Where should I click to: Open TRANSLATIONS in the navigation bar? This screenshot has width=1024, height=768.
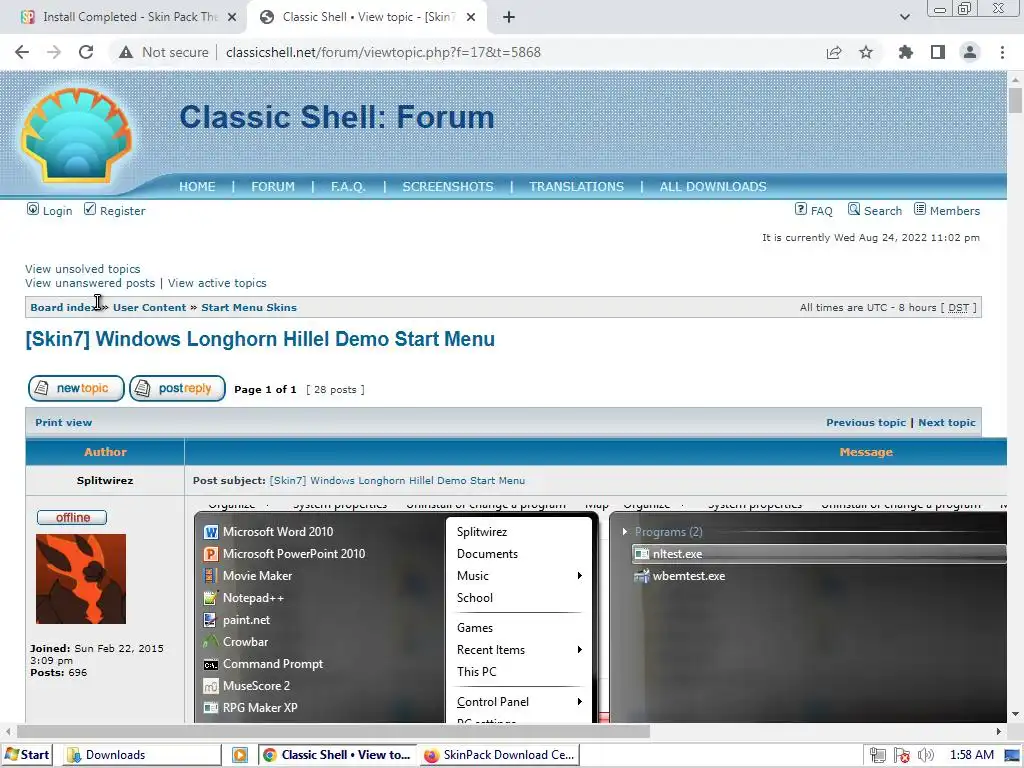click(x=577, y=187)
